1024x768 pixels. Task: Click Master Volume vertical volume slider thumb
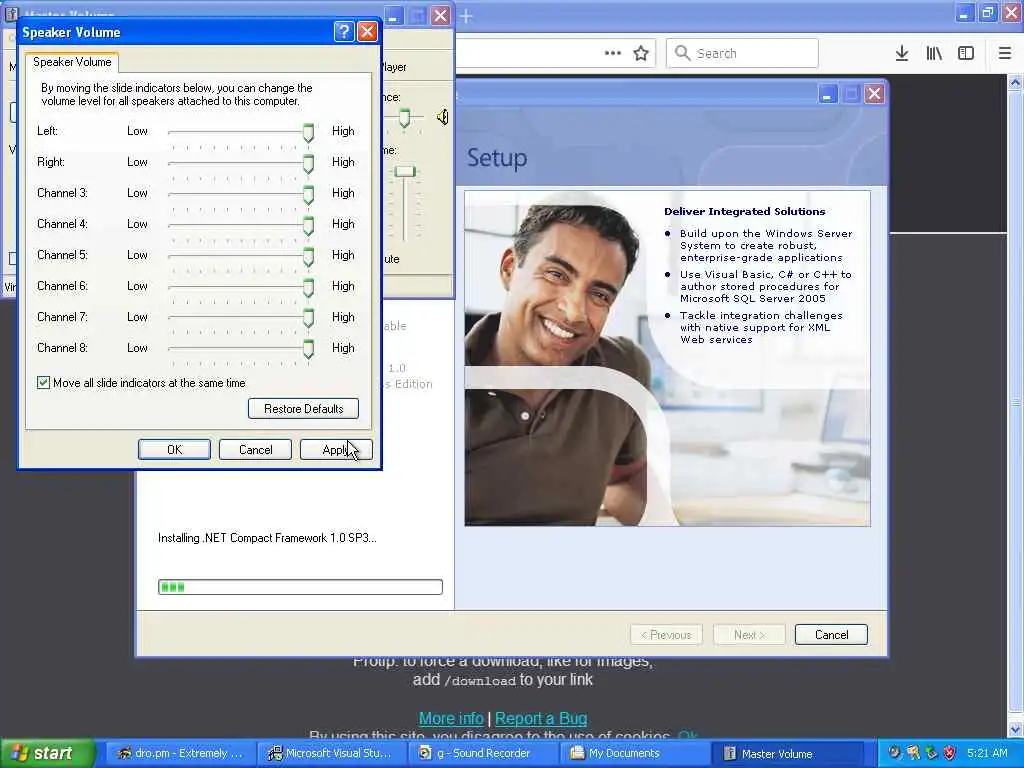tap(405, 172)
